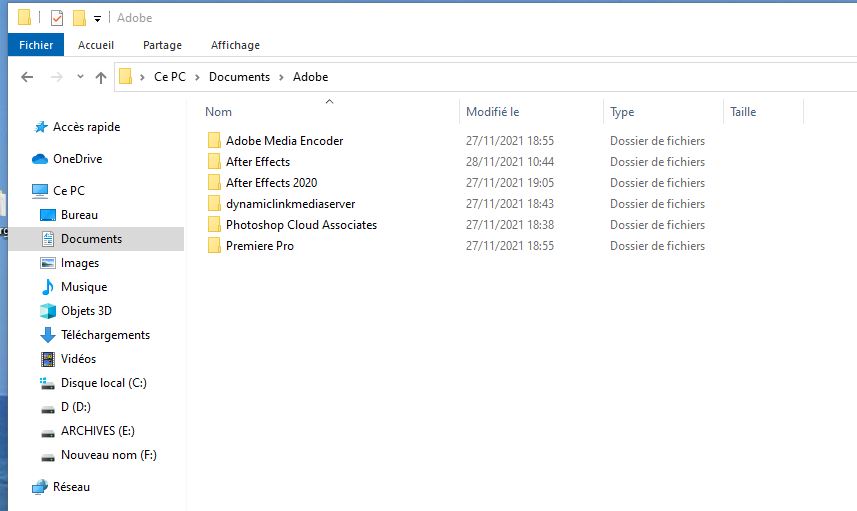857x511 pixels.
Task: Click the Nouveau nom (F:) drive icon
Action: pos(48,457)
